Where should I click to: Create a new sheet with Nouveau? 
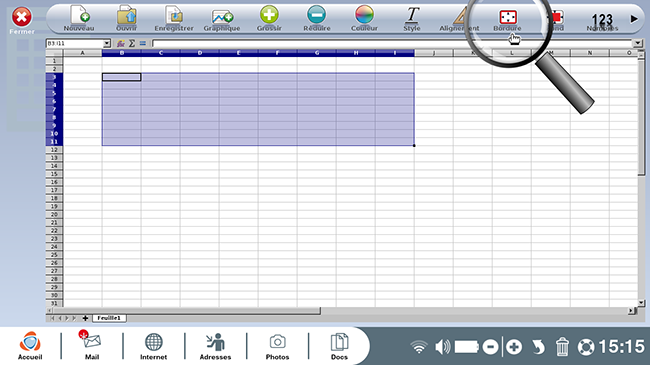79,18
